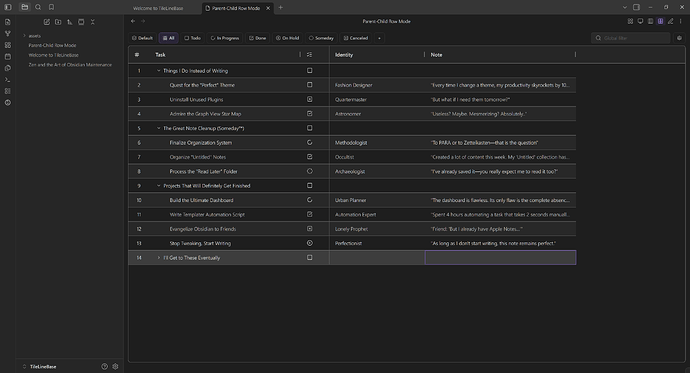
Task: Click the quick switcher file icon in ribbon
Action: click(x=7, y=22)
